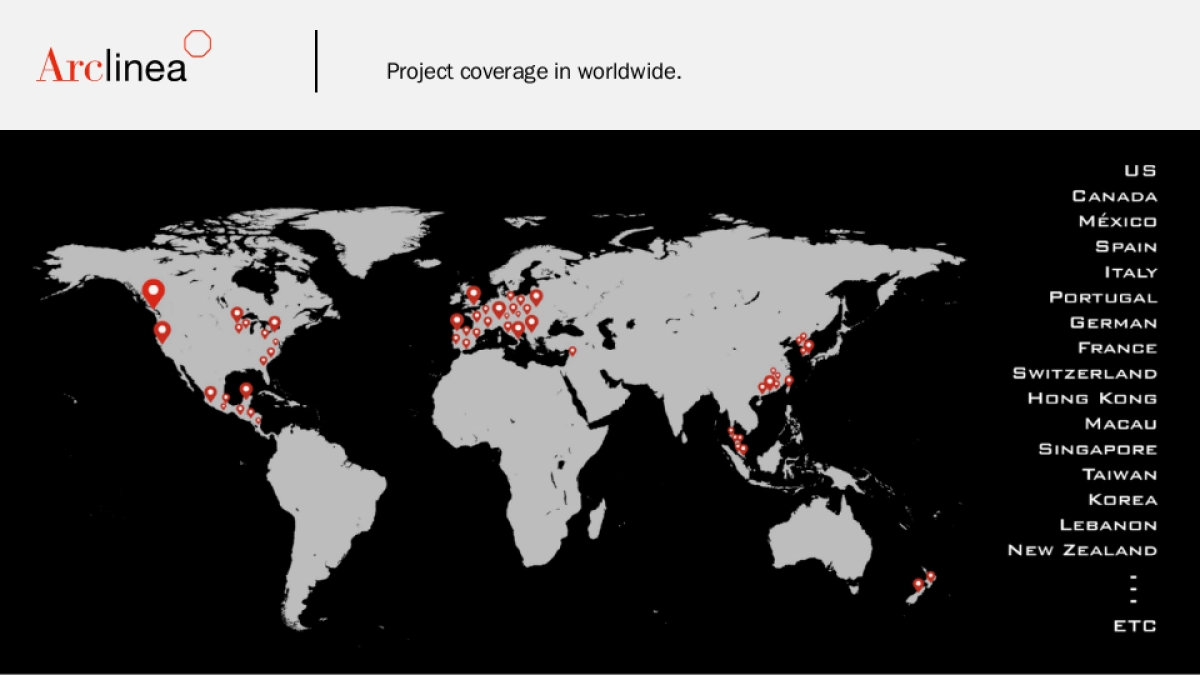Select 'México' from the country list

[1117, 221]
